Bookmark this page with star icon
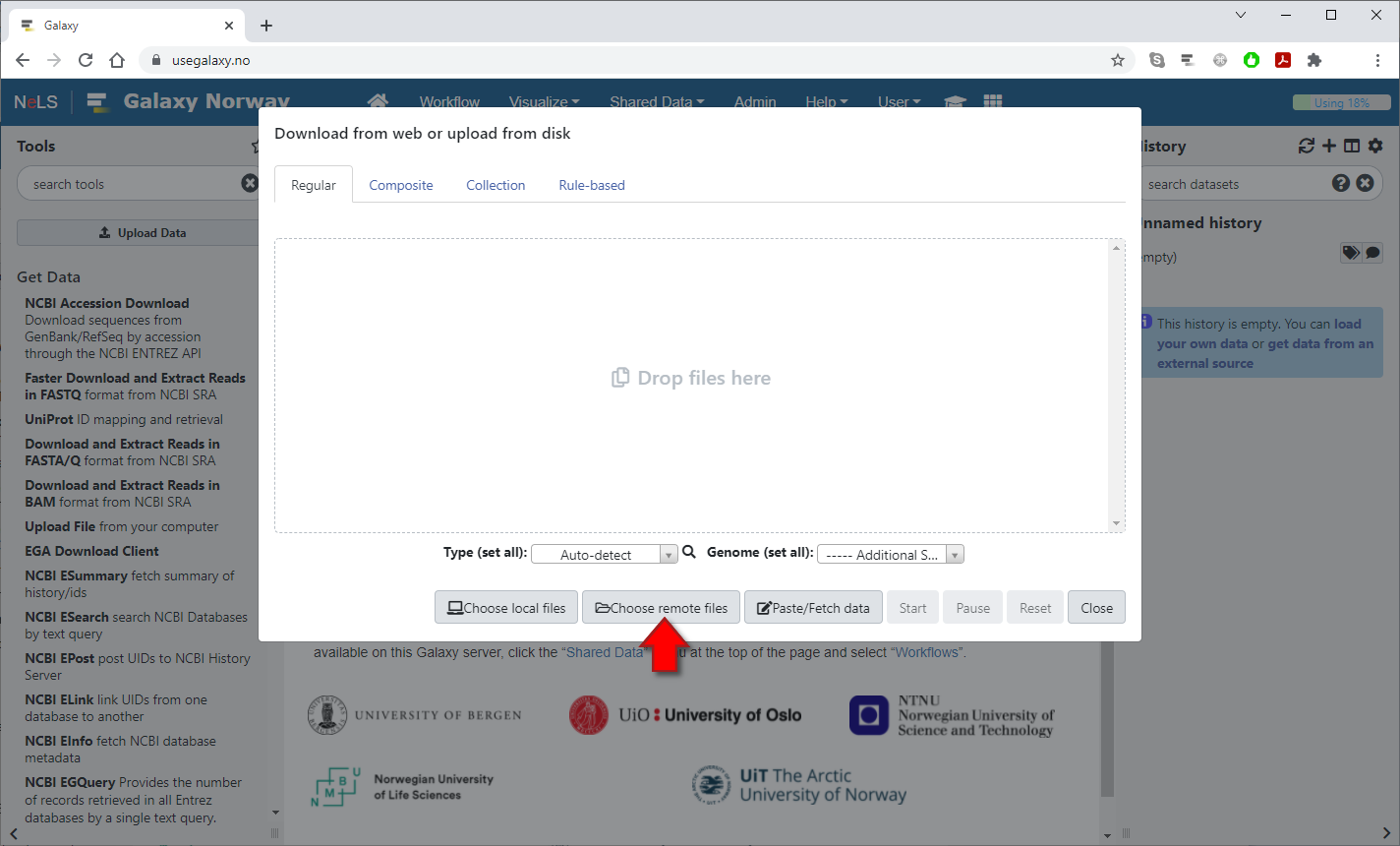The image size is (1400, 846). click(1118, 60)
